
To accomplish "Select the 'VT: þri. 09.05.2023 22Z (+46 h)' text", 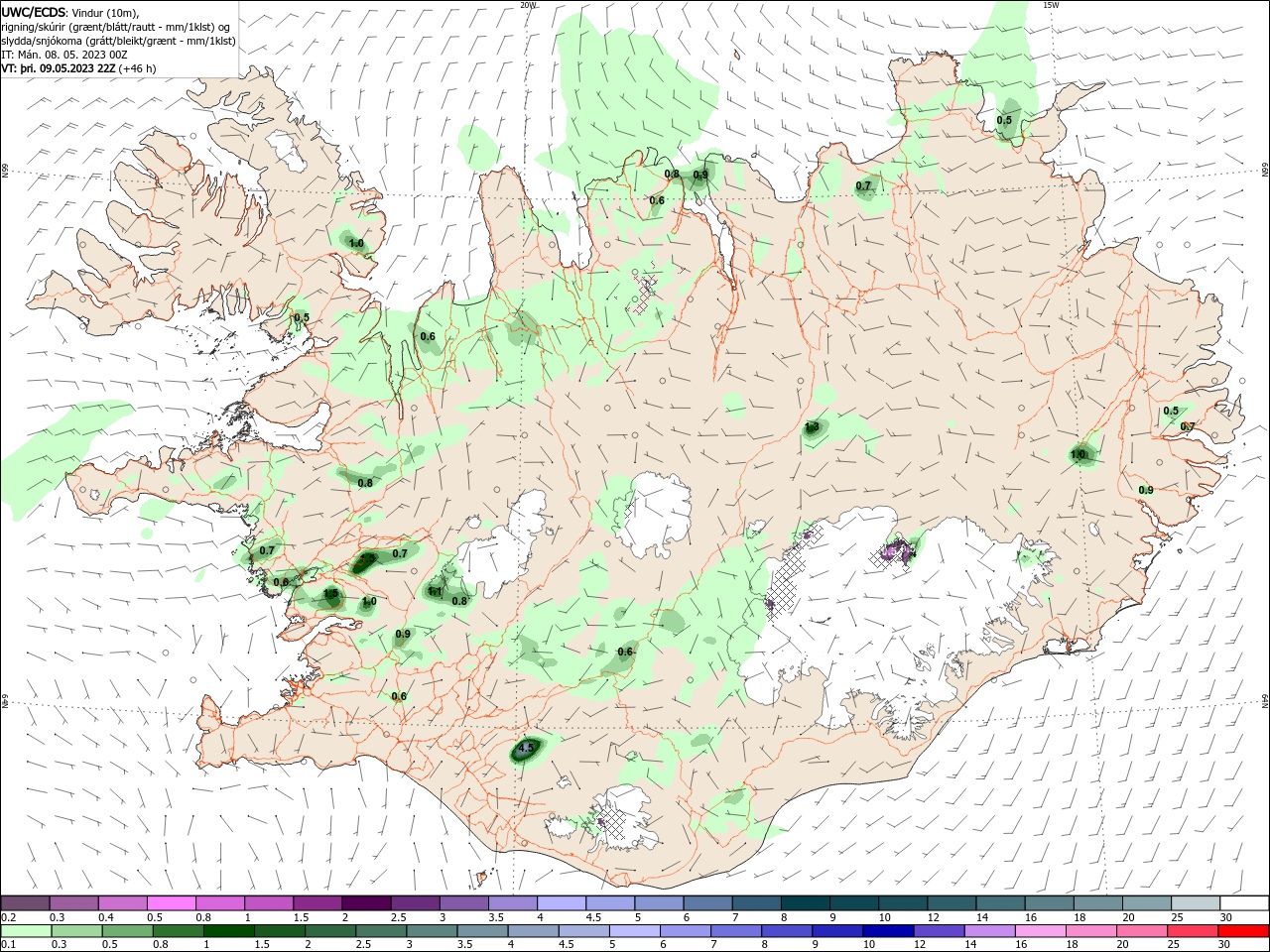I will tap(78, 68).
